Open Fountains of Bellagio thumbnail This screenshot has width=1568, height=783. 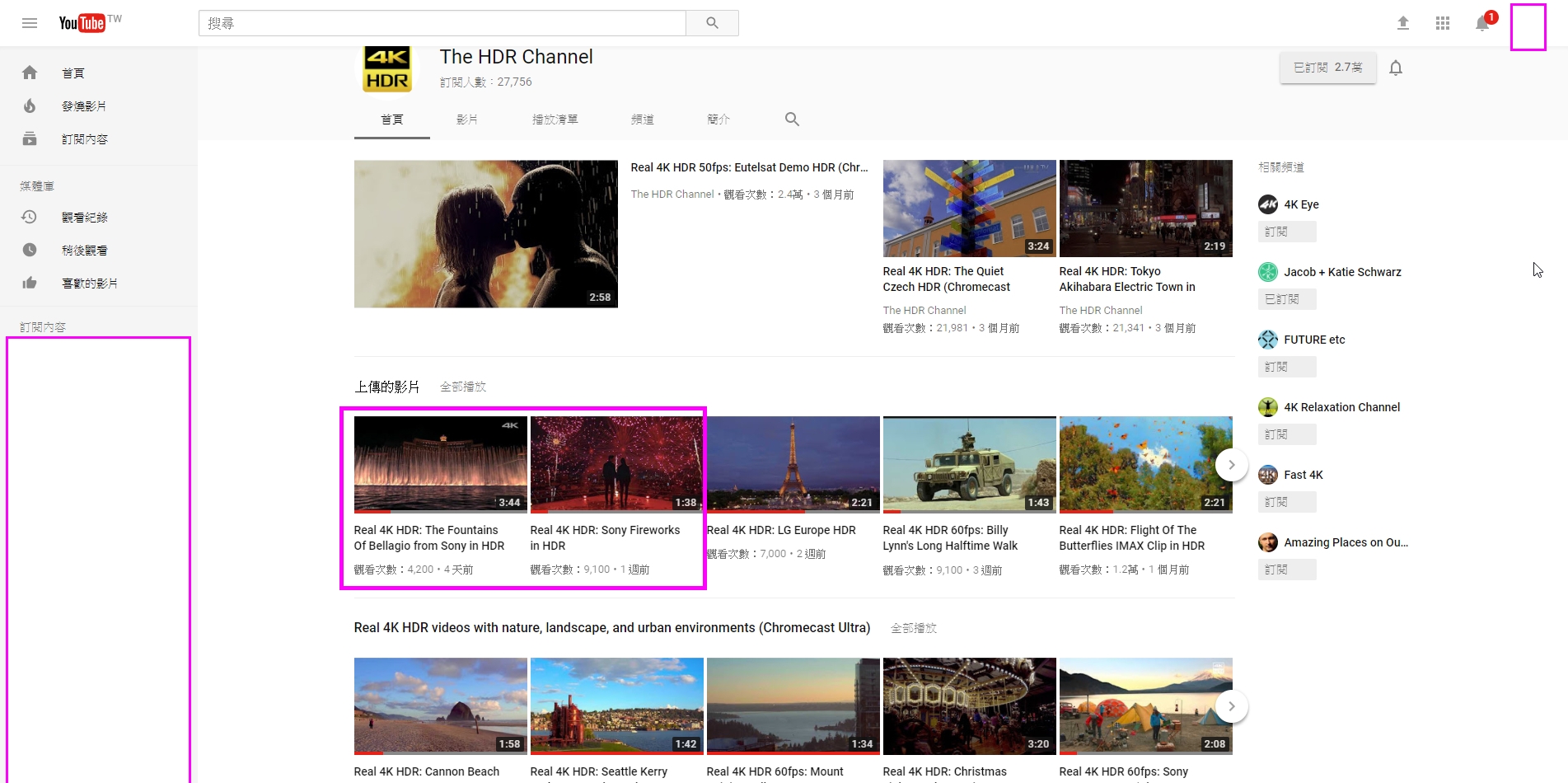tap(441, 465)
